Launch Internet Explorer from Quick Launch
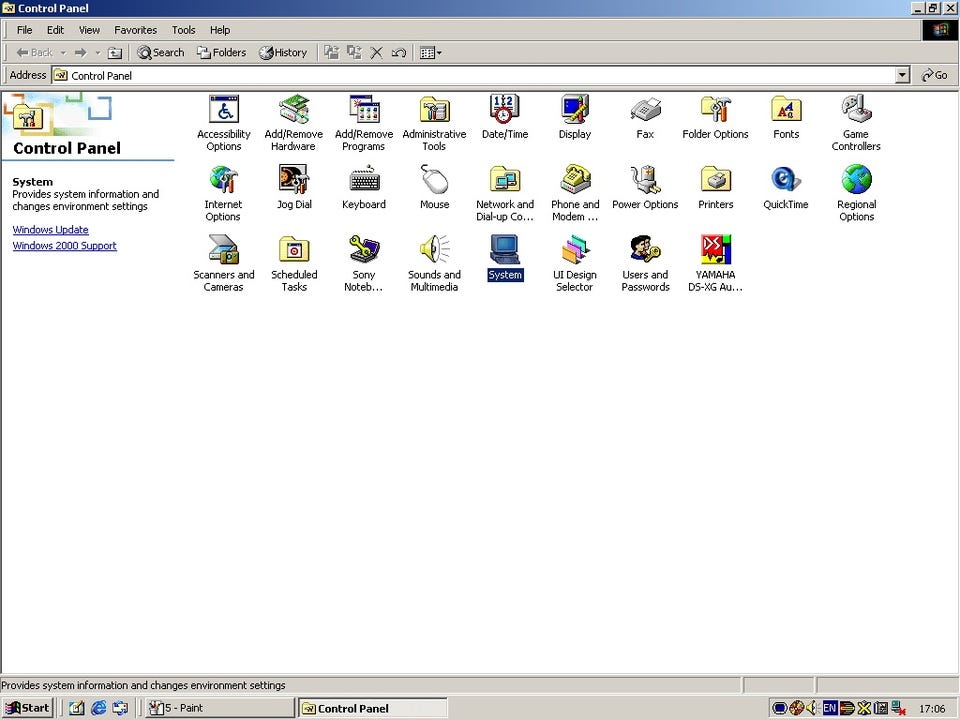This screenshot has width=960, height=720. coord(99,708)
